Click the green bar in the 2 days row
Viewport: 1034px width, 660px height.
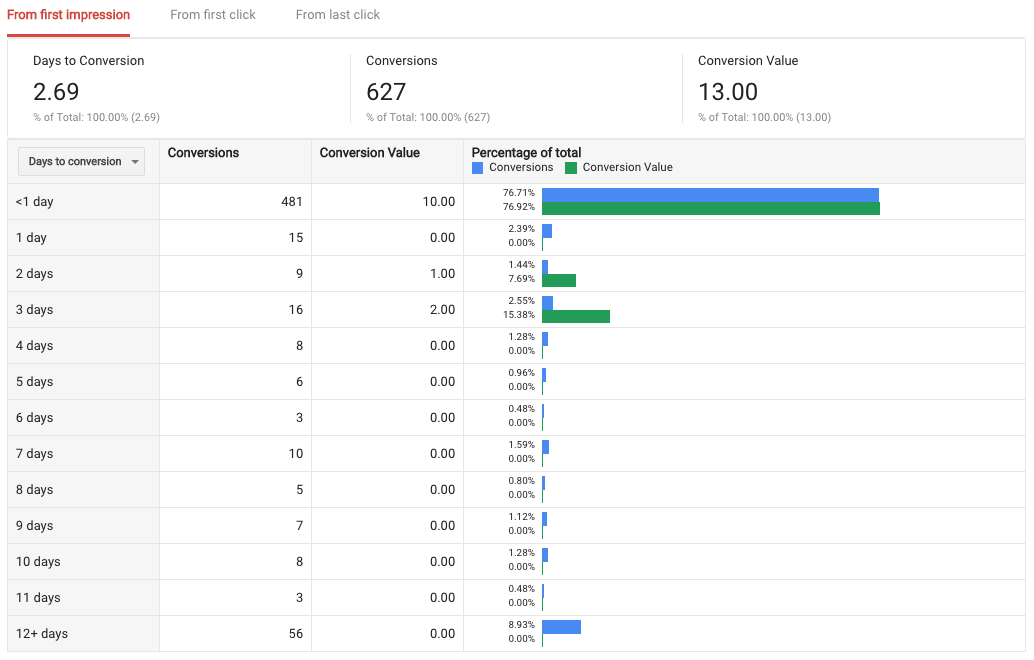click(x=559, y=280)
